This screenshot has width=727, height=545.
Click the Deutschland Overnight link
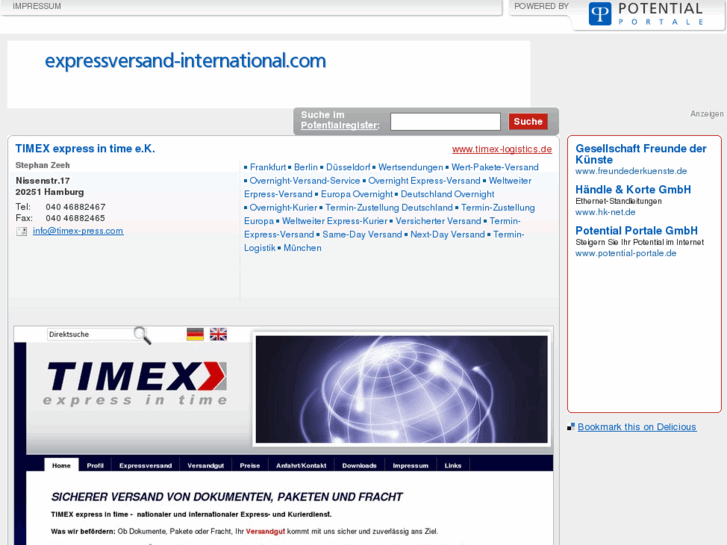click(447, 194)
